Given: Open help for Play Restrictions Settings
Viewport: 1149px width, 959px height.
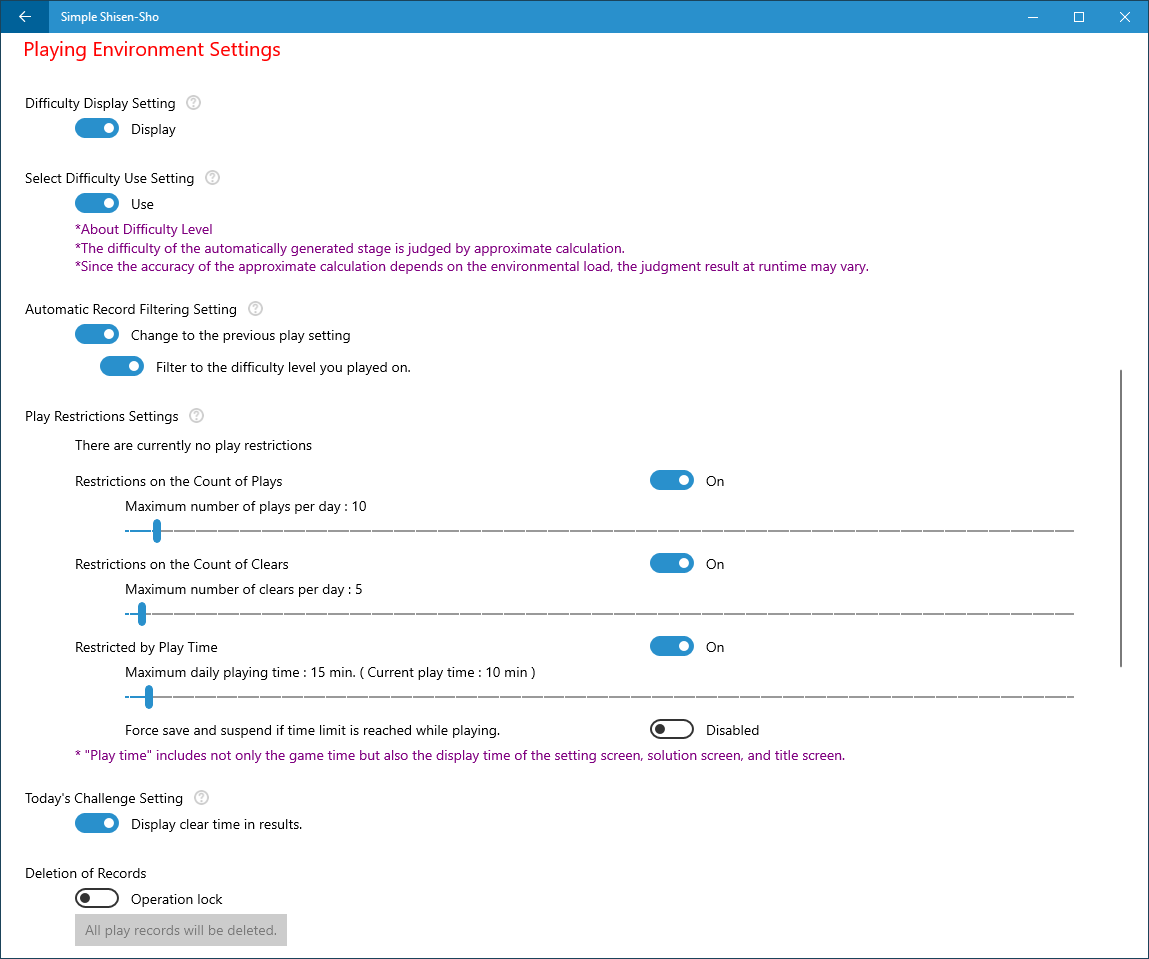Looking at the screenshot, I should pos(196,415).
